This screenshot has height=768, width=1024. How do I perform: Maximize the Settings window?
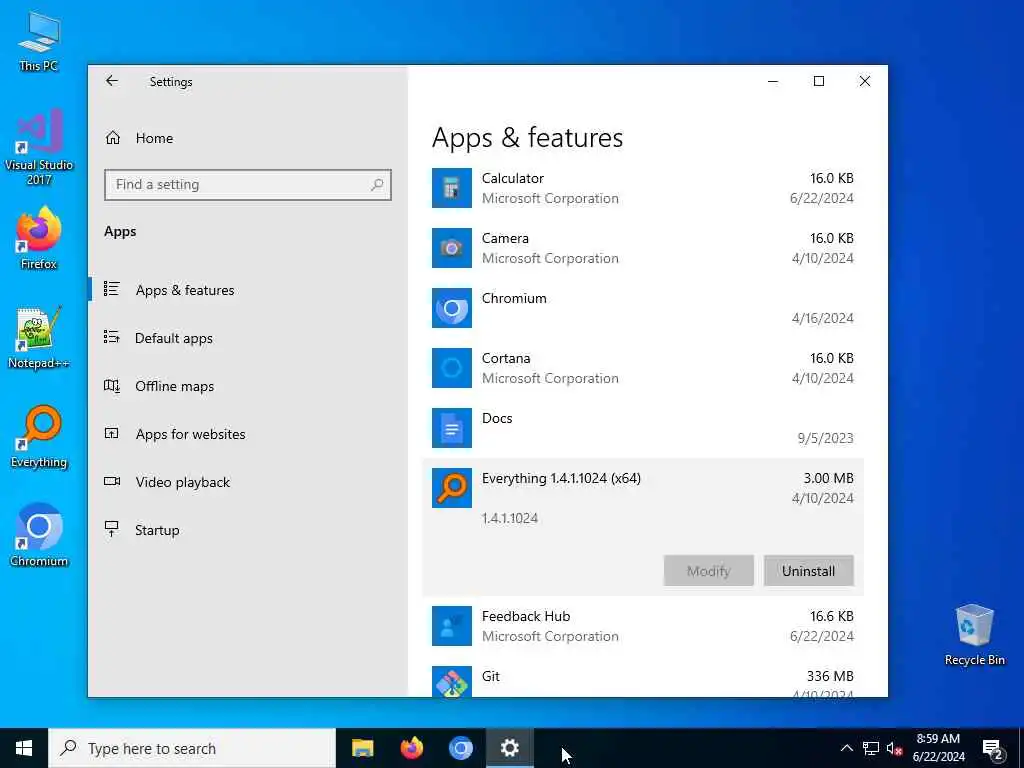[818, 81]
